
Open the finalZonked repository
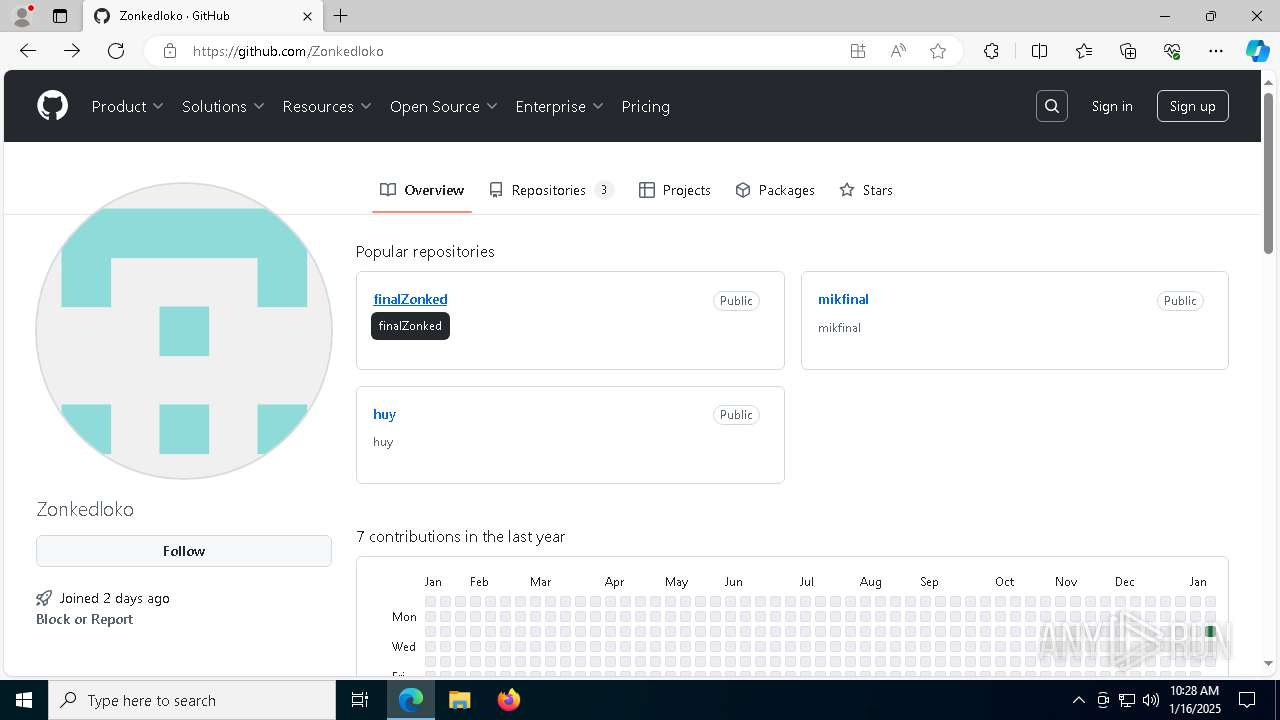click(410, 299)
